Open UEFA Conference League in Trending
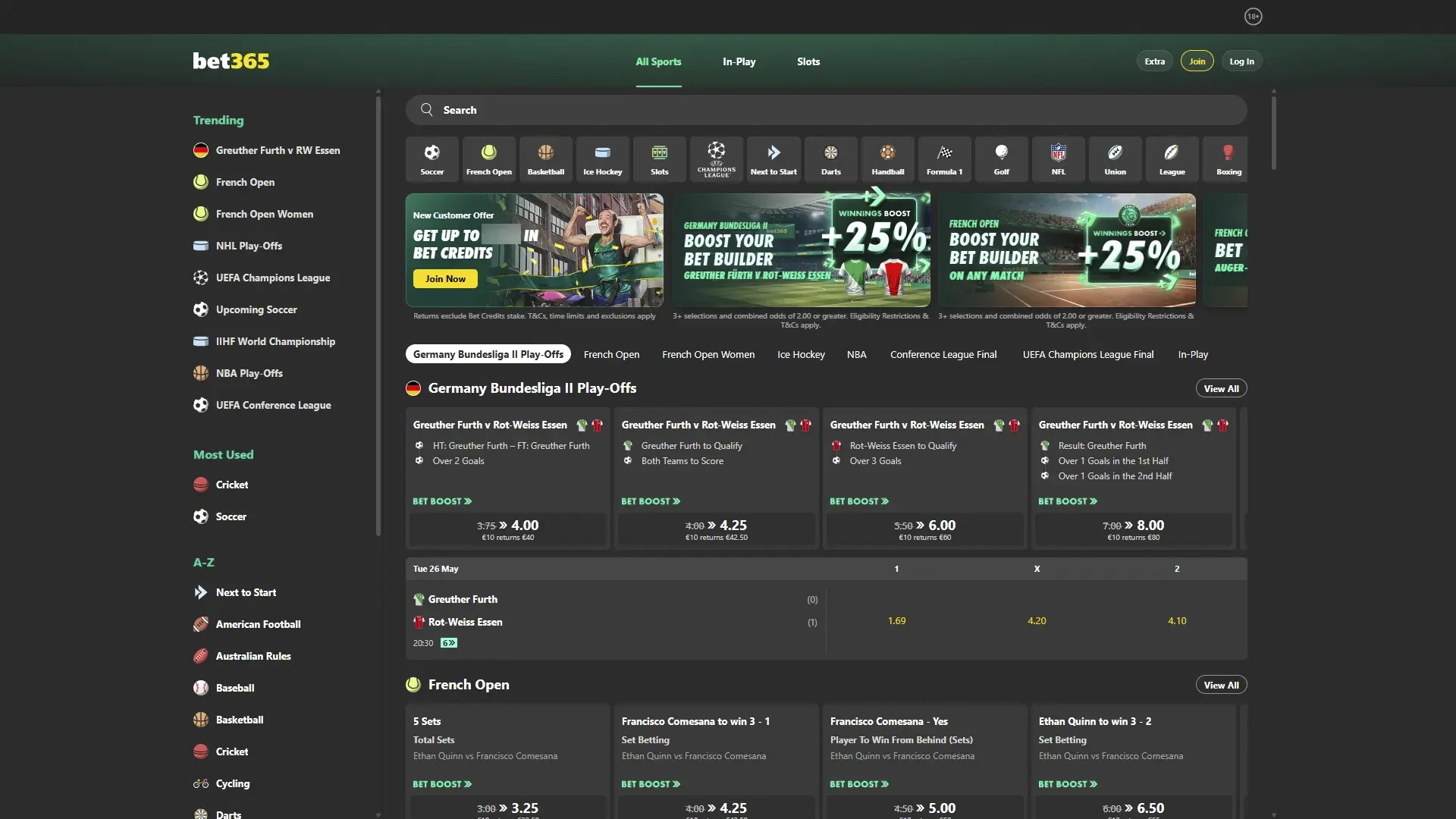This screenshot has width=1456, height=819. click(x=262, y=405)
